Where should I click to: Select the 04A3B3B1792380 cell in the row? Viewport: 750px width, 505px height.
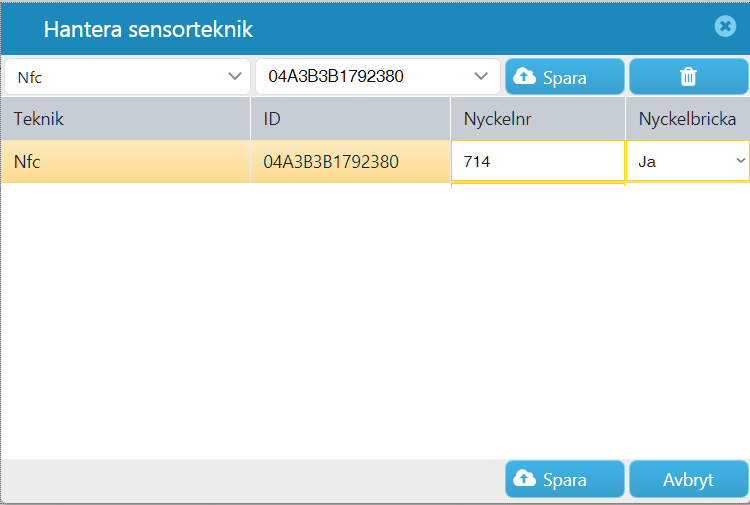[x=350, y=162]
